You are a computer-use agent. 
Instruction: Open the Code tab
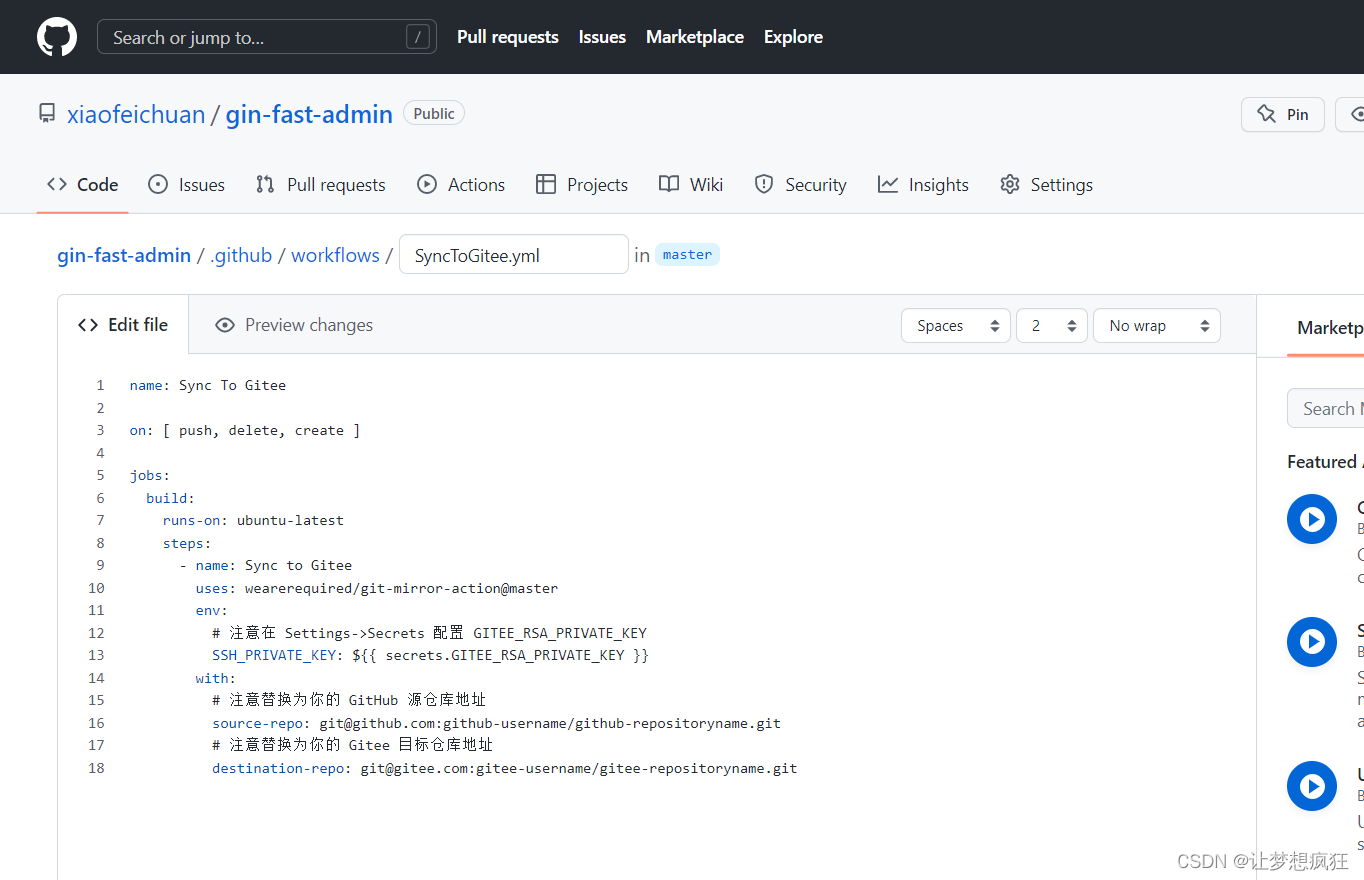click(83, 184)
